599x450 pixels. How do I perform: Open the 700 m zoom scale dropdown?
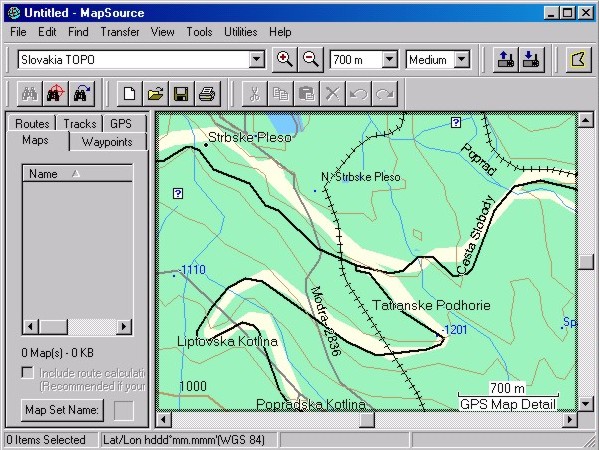click(390, 60)
